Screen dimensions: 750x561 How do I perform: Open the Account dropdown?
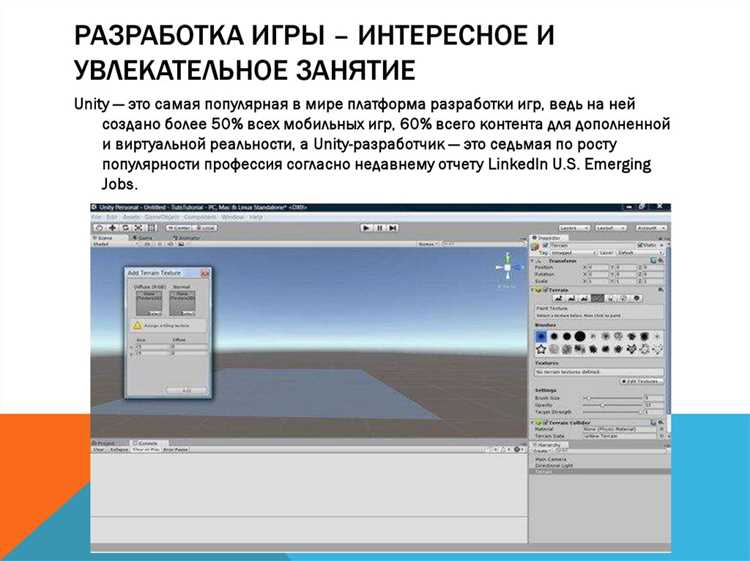coord(651,228)
